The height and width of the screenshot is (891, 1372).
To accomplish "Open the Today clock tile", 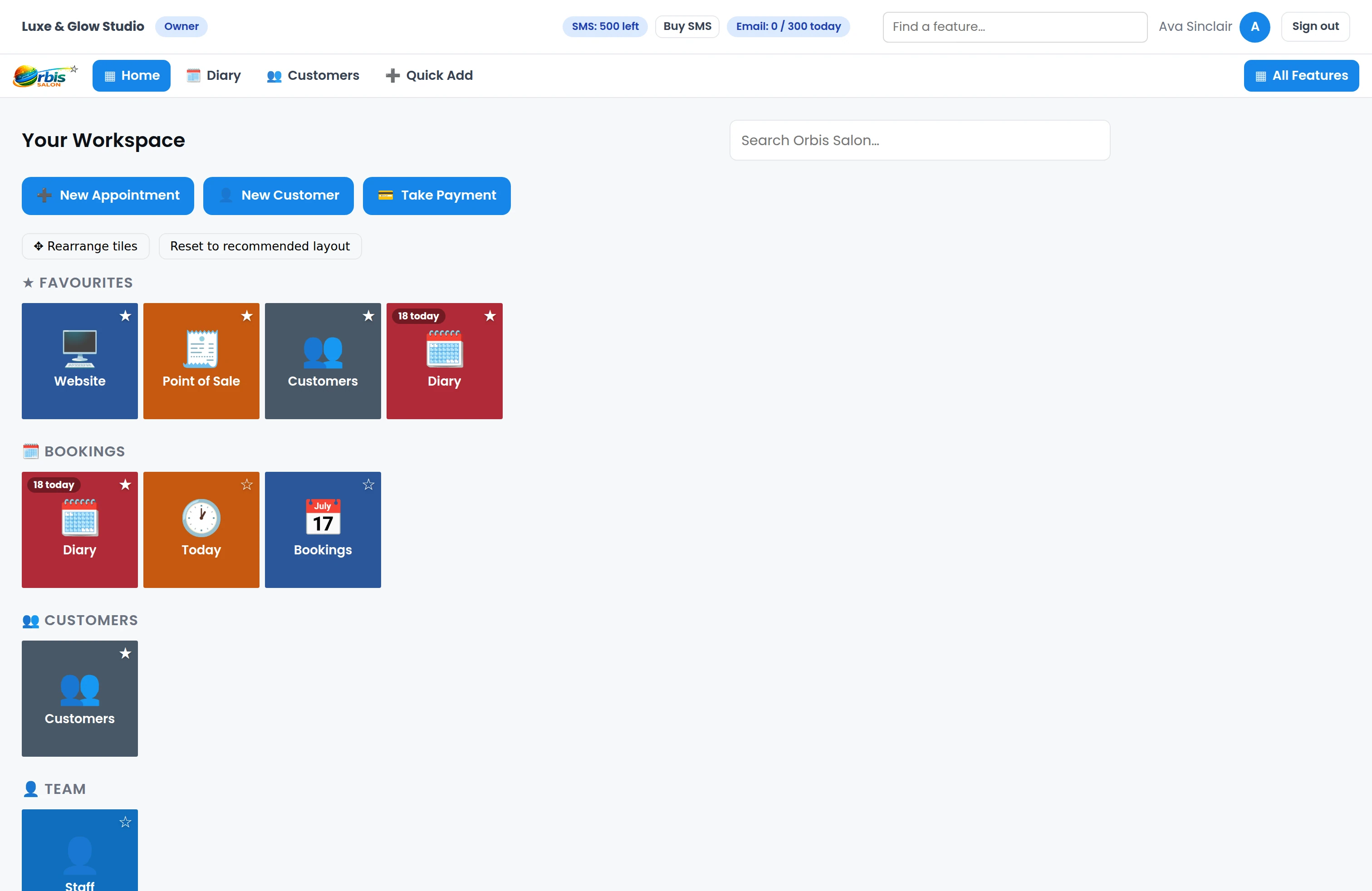I will point(201,529).
